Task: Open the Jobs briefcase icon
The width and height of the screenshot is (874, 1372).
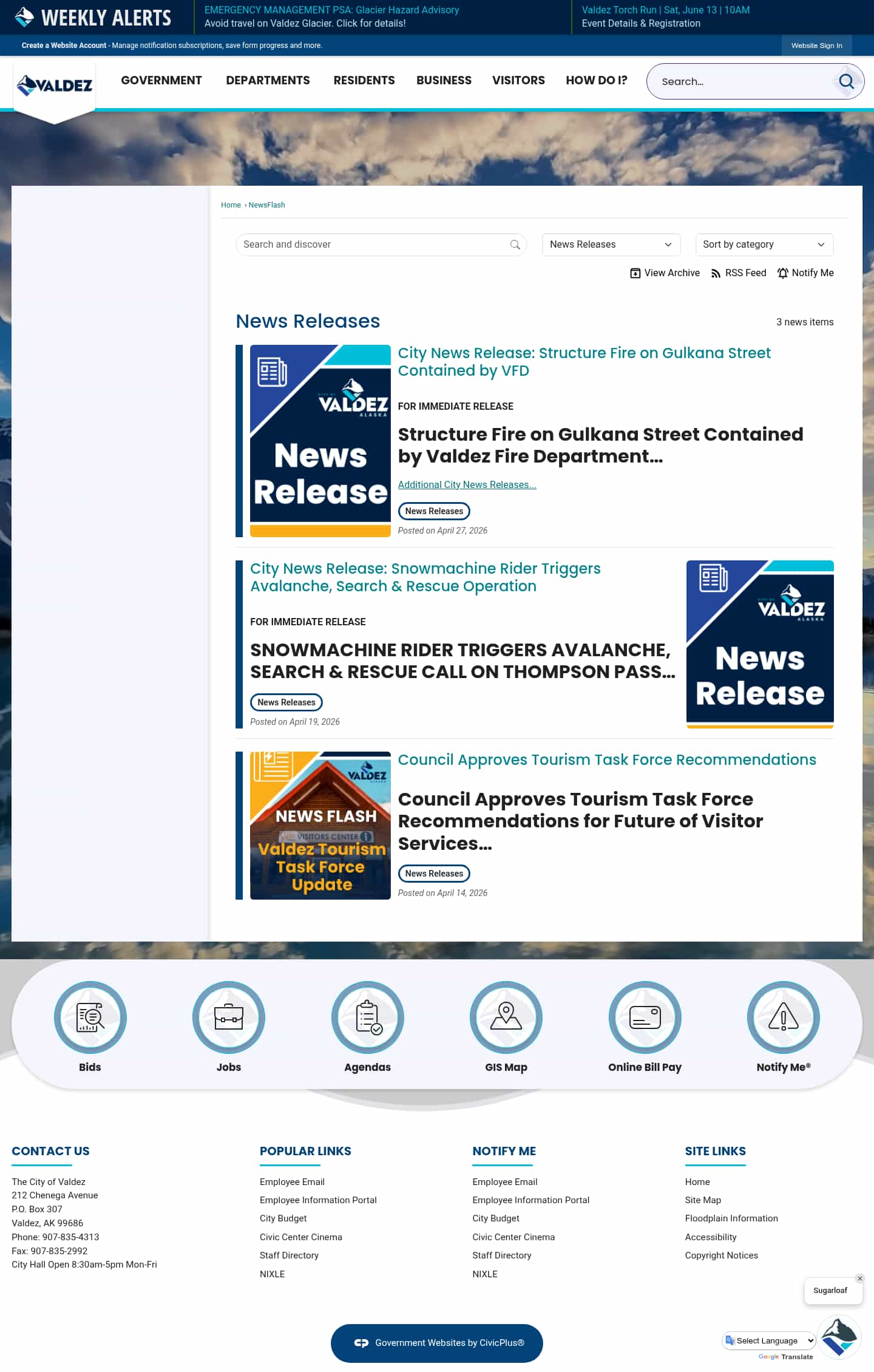Action: coord(229,1017)
